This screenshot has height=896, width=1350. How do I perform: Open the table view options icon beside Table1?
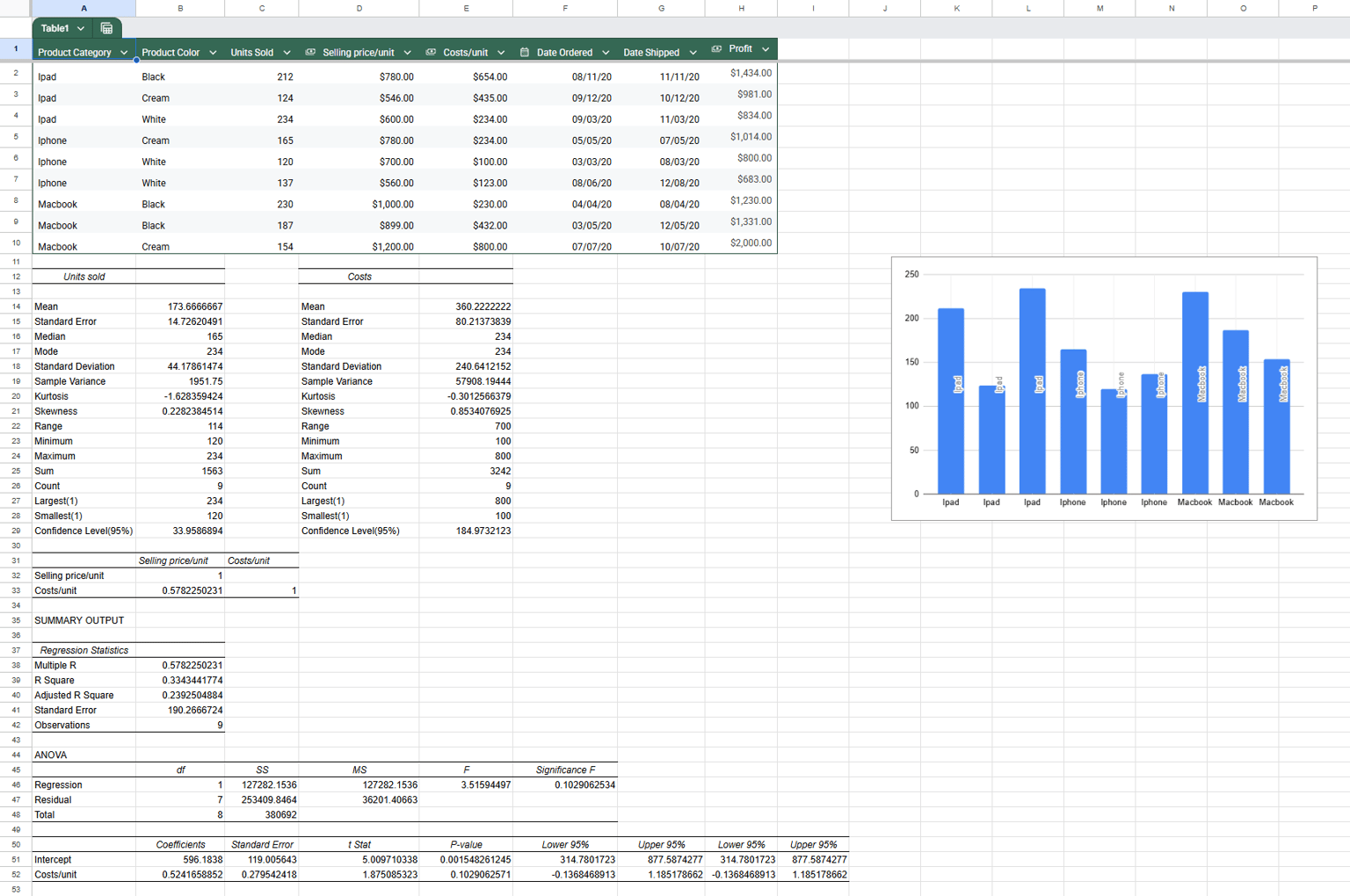tap(106, 28)
